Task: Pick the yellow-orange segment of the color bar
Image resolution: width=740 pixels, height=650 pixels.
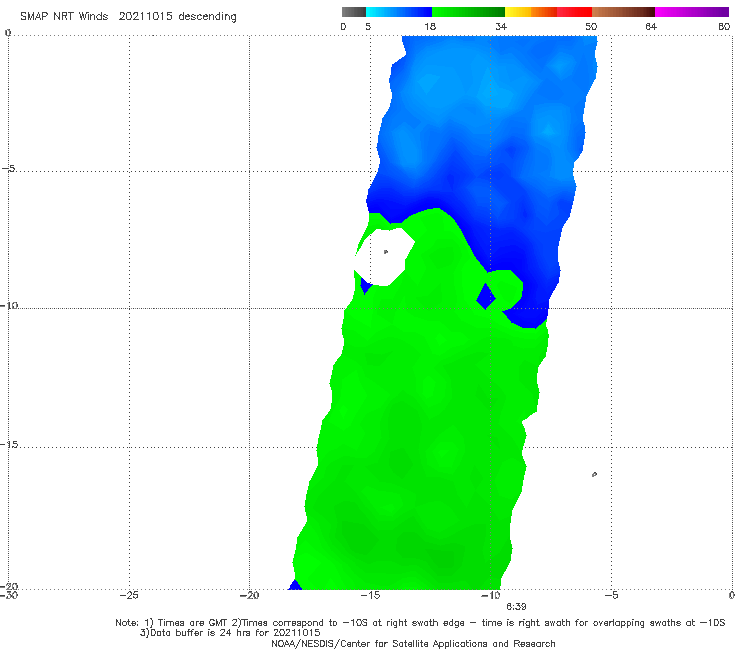Action: (531, 12)
